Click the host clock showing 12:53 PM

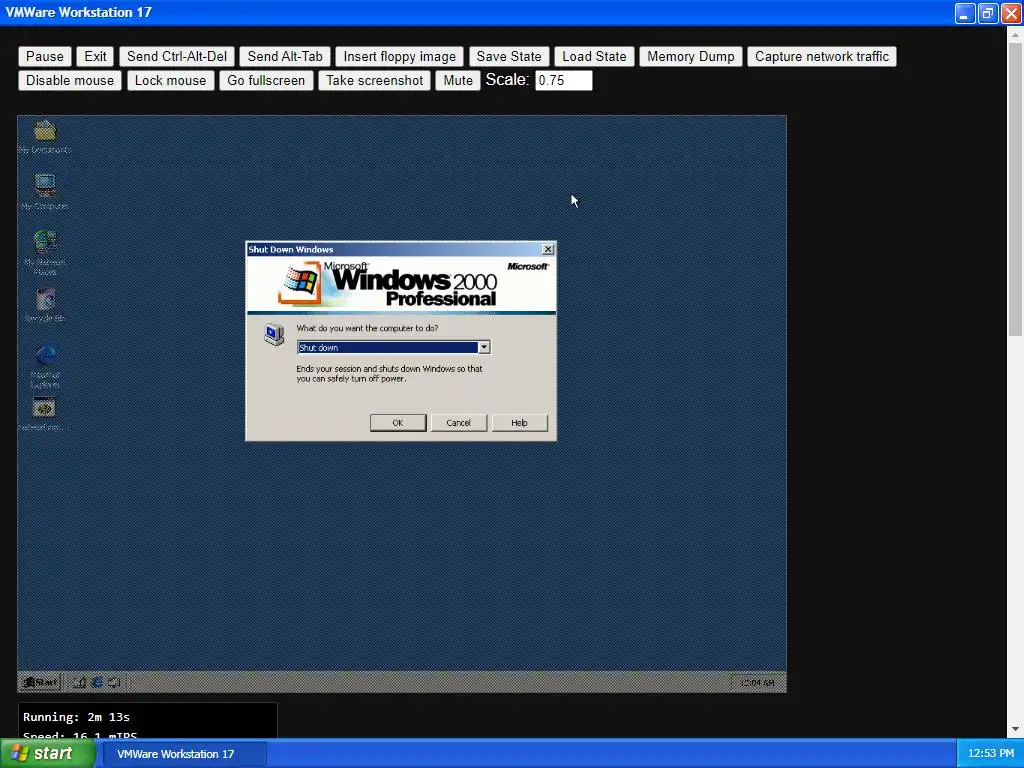[x=991, y=753]
